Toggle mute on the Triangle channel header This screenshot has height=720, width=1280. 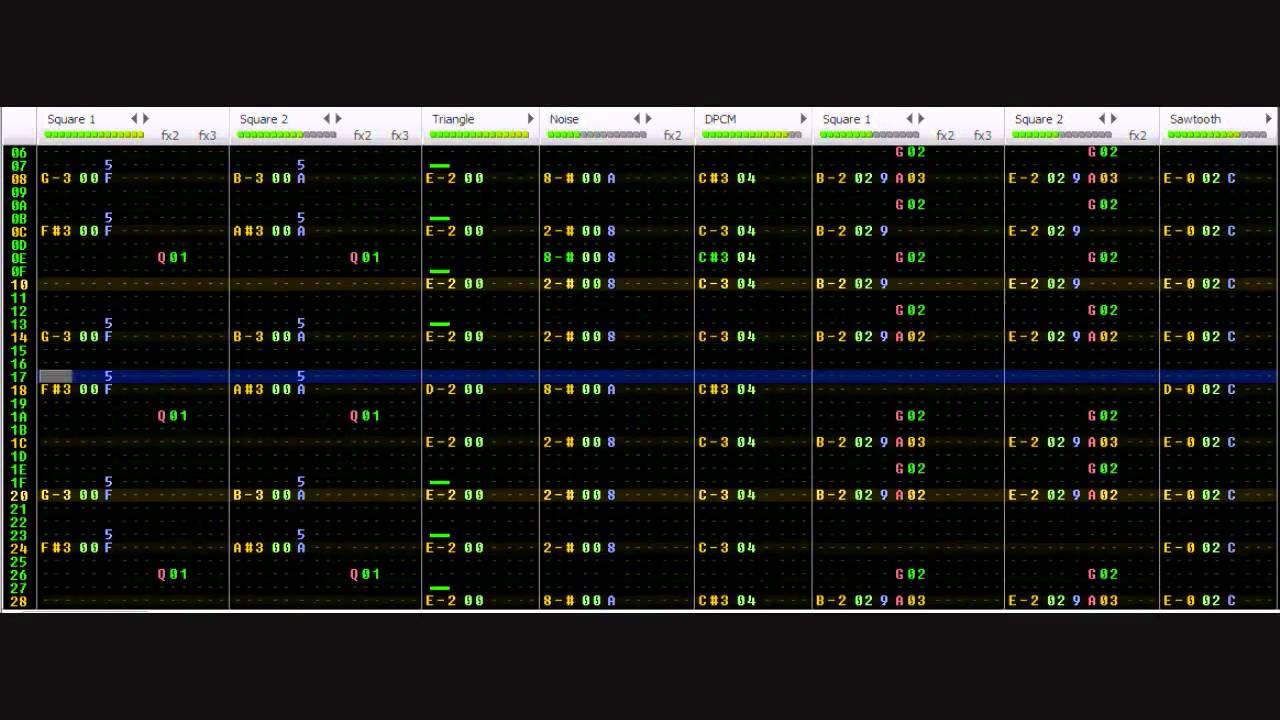click(453, 119)
